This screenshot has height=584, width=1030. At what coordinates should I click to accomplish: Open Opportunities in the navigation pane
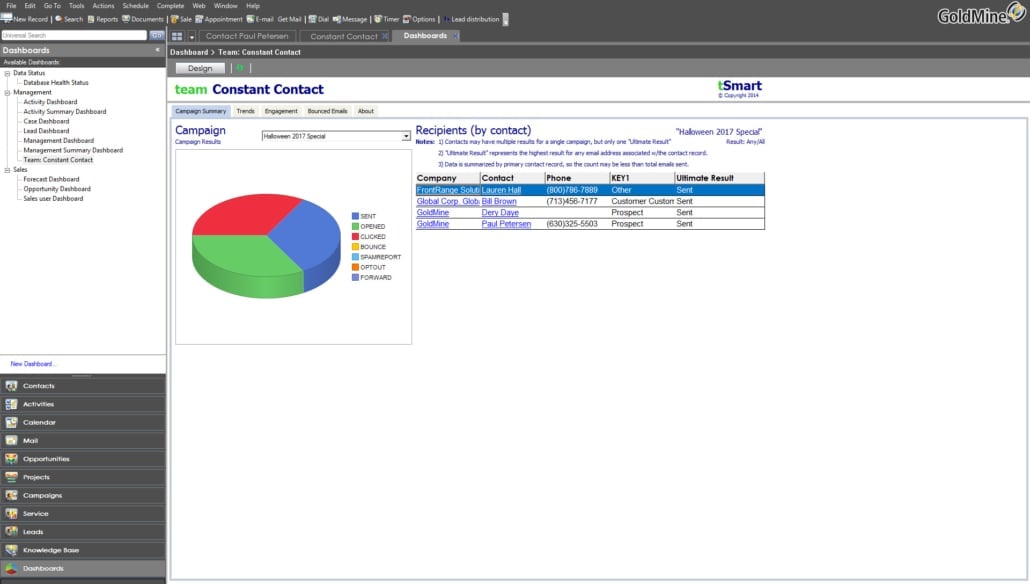[x=83, y=459]
